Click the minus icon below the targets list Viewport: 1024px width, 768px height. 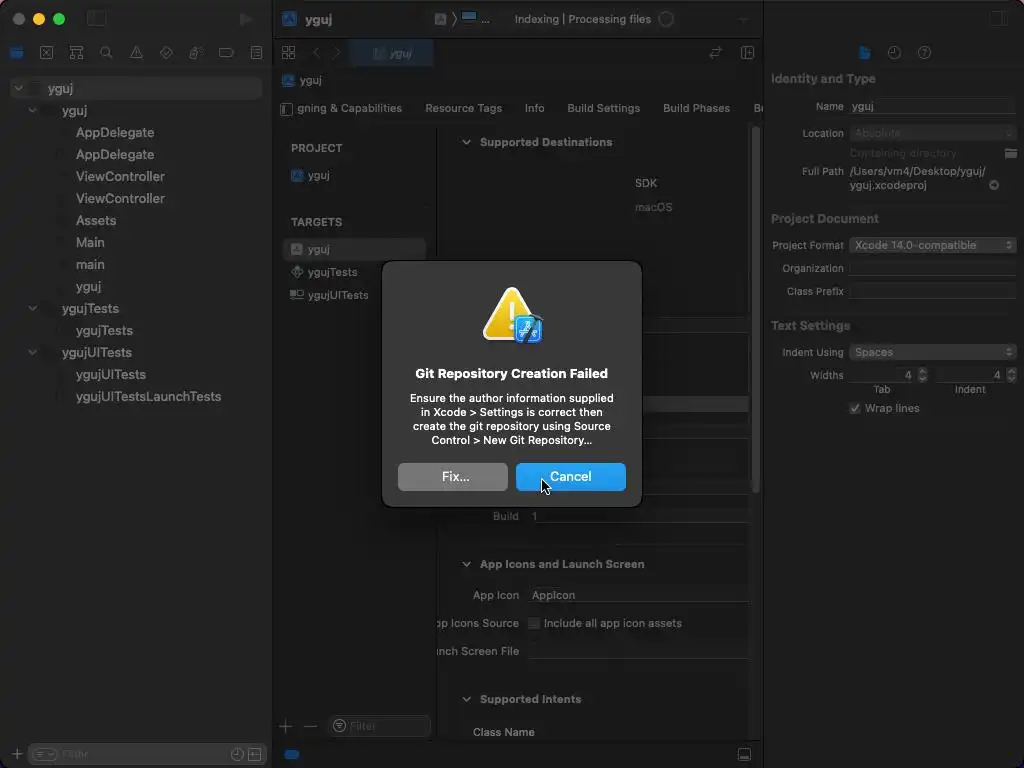click(310, 726)
